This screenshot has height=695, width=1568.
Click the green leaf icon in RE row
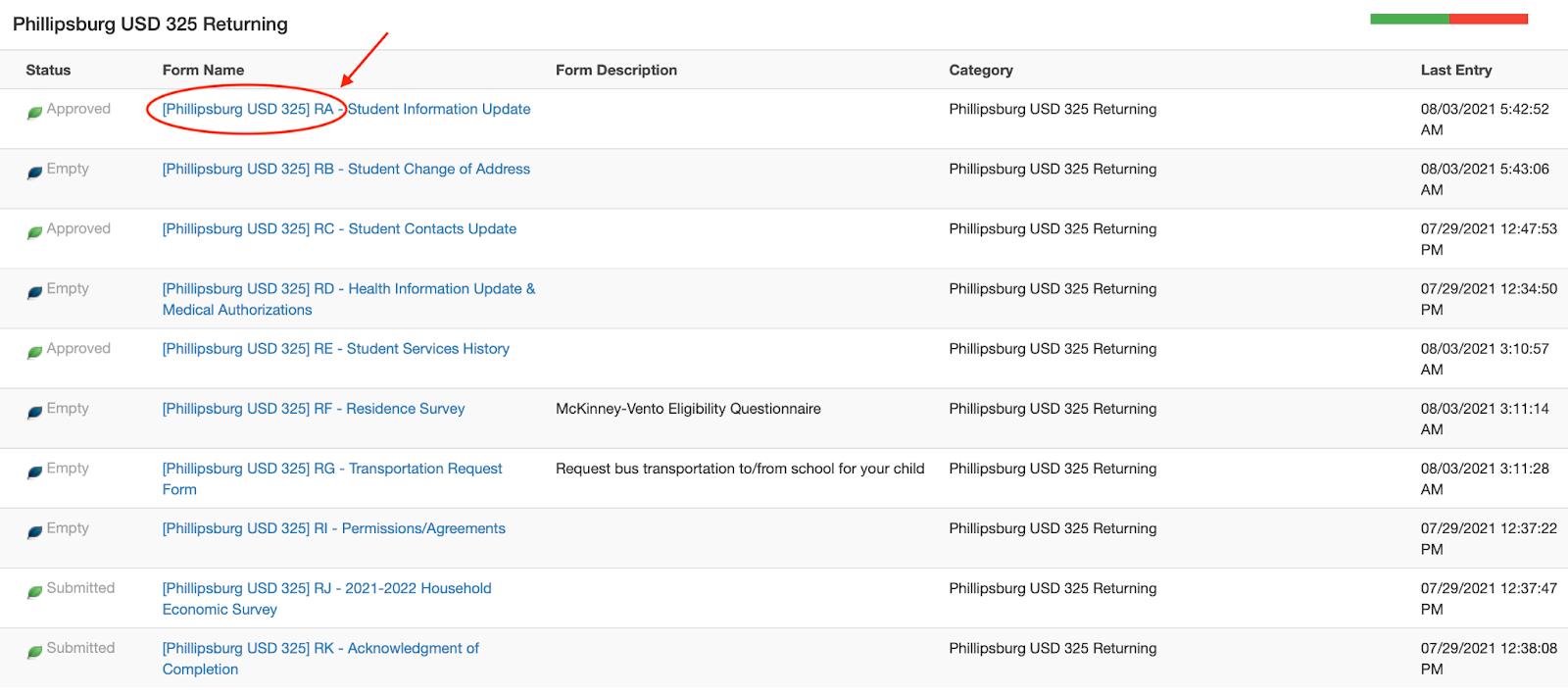[34, 351]
